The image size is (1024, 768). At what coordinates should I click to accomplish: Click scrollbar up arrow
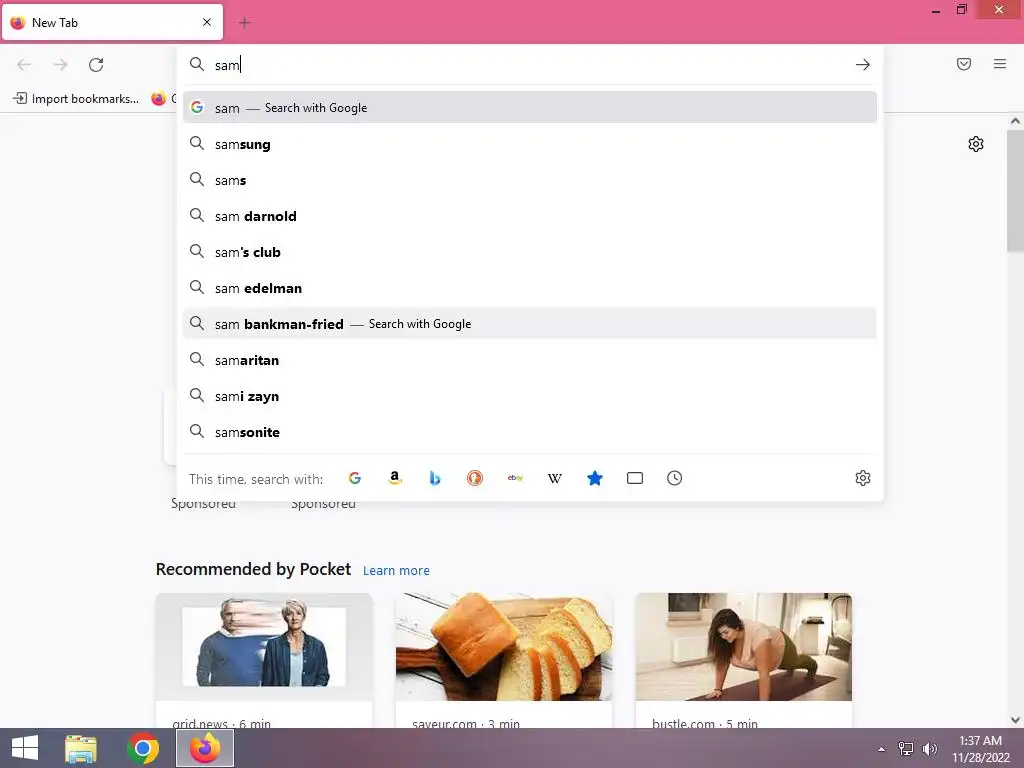[1015, 121]
